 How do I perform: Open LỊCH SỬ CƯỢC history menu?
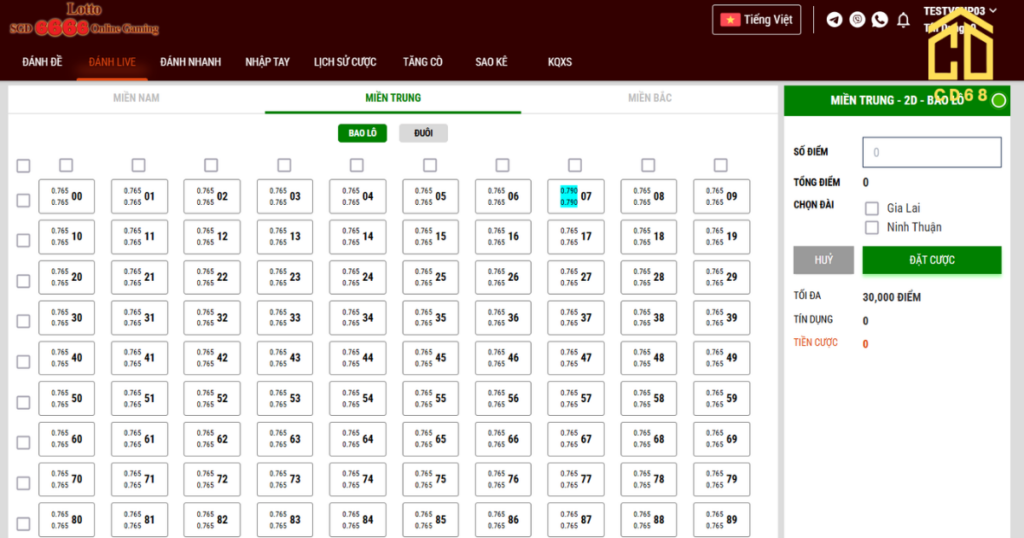(345, 62)
